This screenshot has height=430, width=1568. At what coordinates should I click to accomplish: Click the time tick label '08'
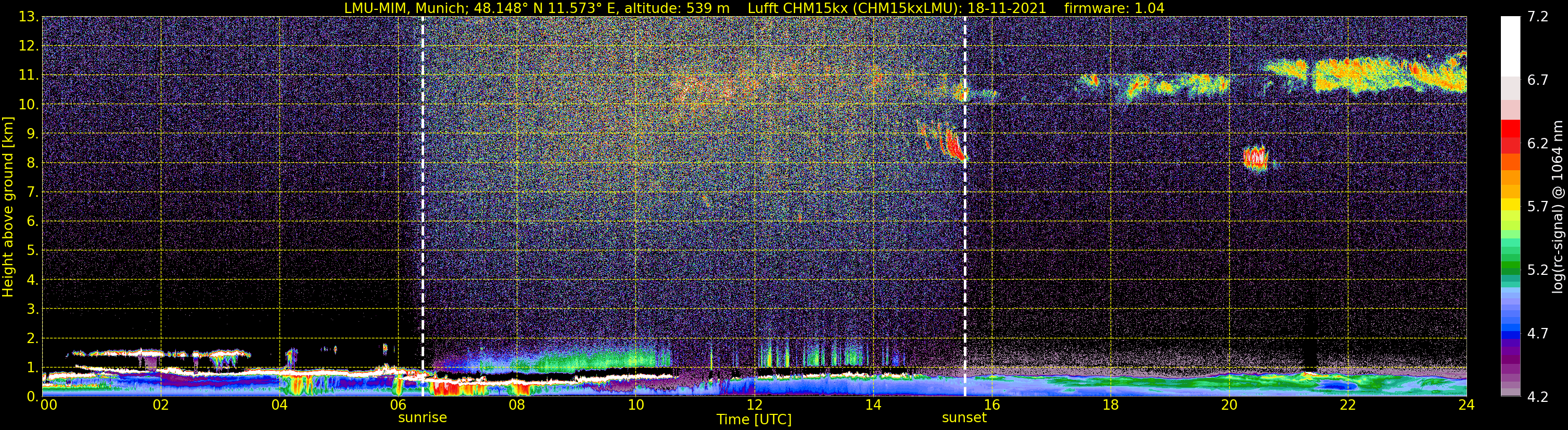pos(517,405)
